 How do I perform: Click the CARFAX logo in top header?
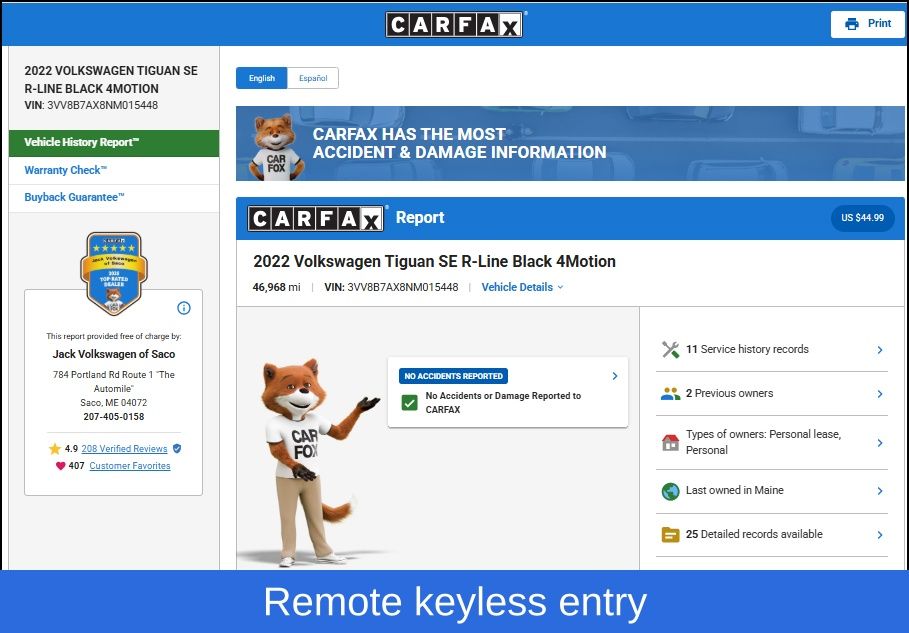455,24
